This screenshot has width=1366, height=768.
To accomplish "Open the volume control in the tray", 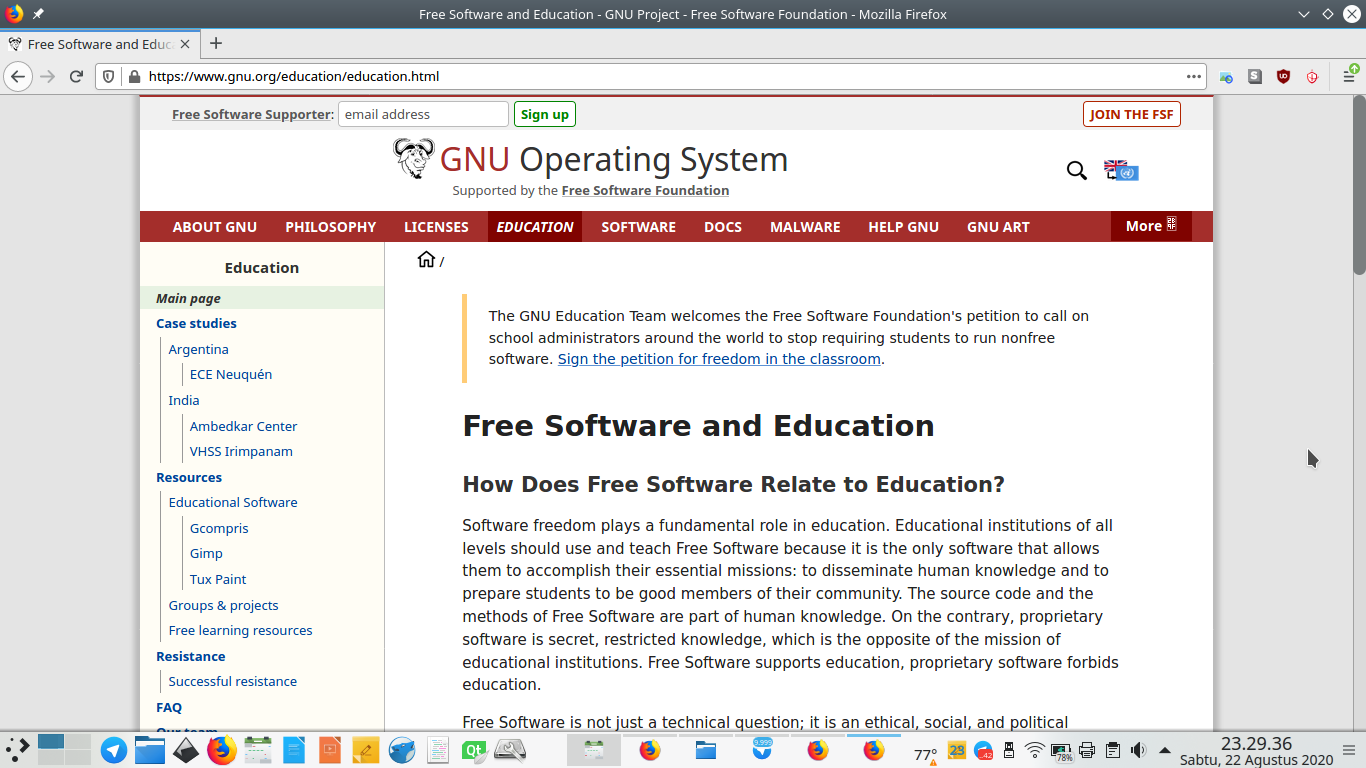I will click(x=1138, y=750).
